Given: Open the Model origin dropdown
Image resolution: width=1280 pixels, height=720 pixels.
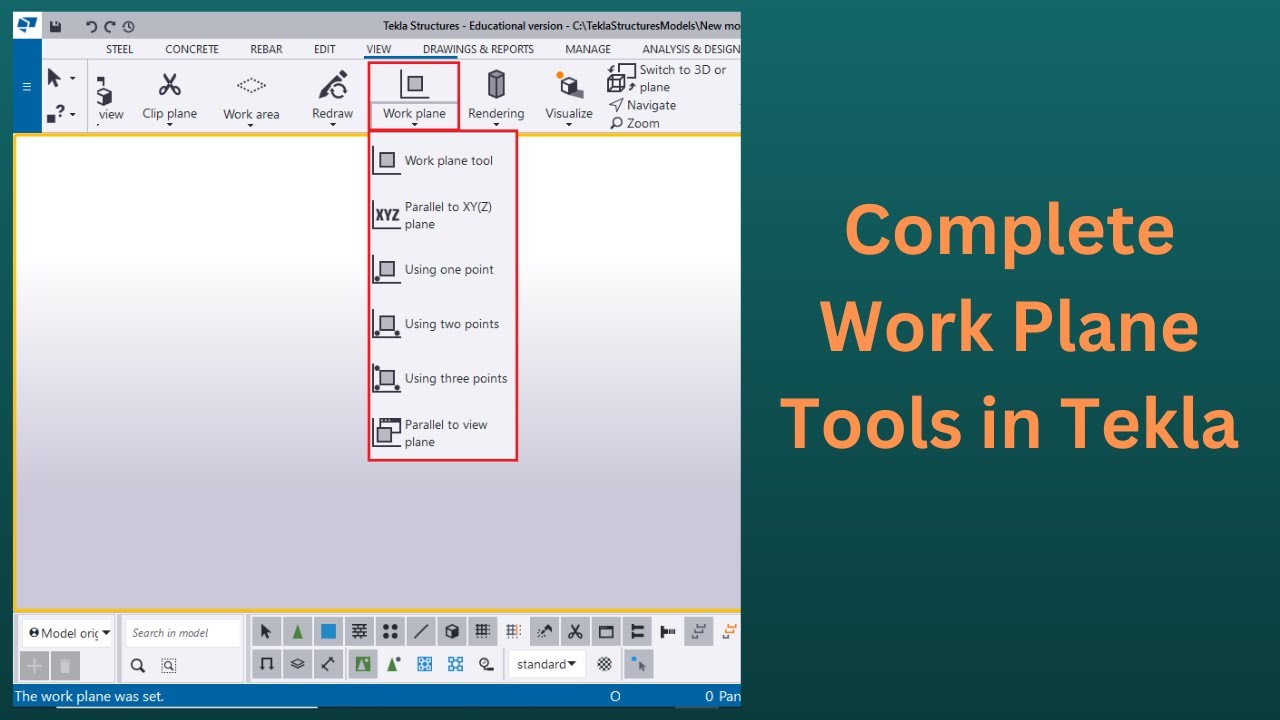Looking at the screenshot, I should [67, 633].
